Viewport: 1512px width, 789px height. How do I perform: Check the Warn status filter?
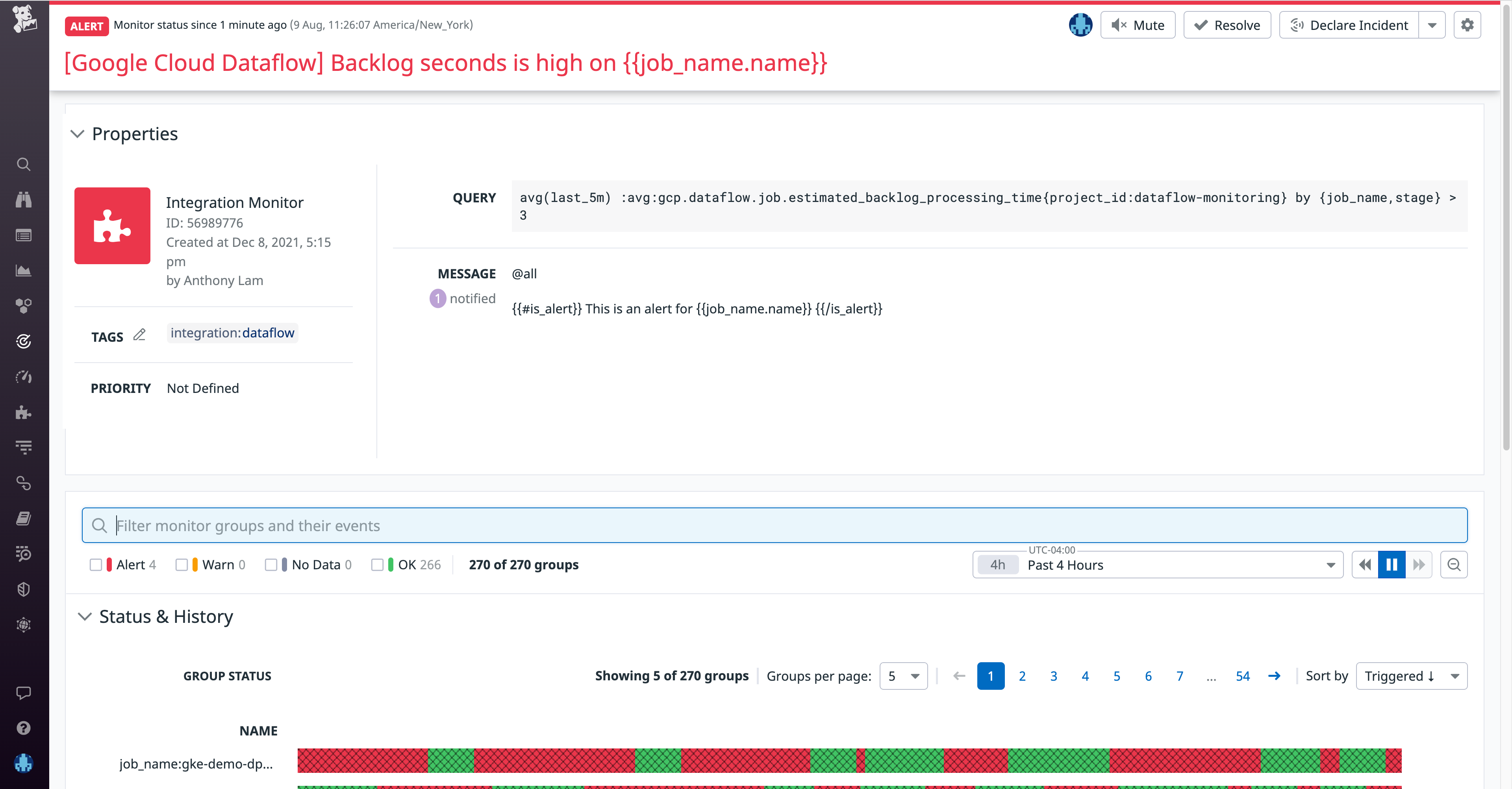pyautogui.click(x=183, y=564)
